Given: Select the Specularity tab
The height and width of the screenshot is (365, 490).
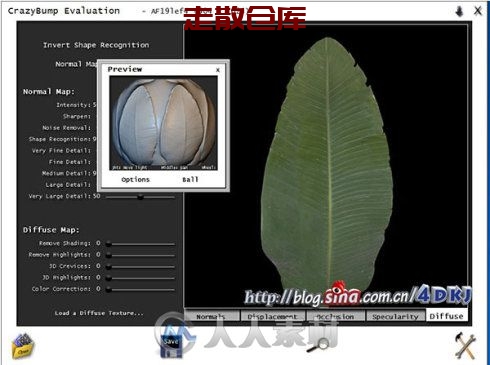Looking at the screenshot, I should click(x=395, y=316).
